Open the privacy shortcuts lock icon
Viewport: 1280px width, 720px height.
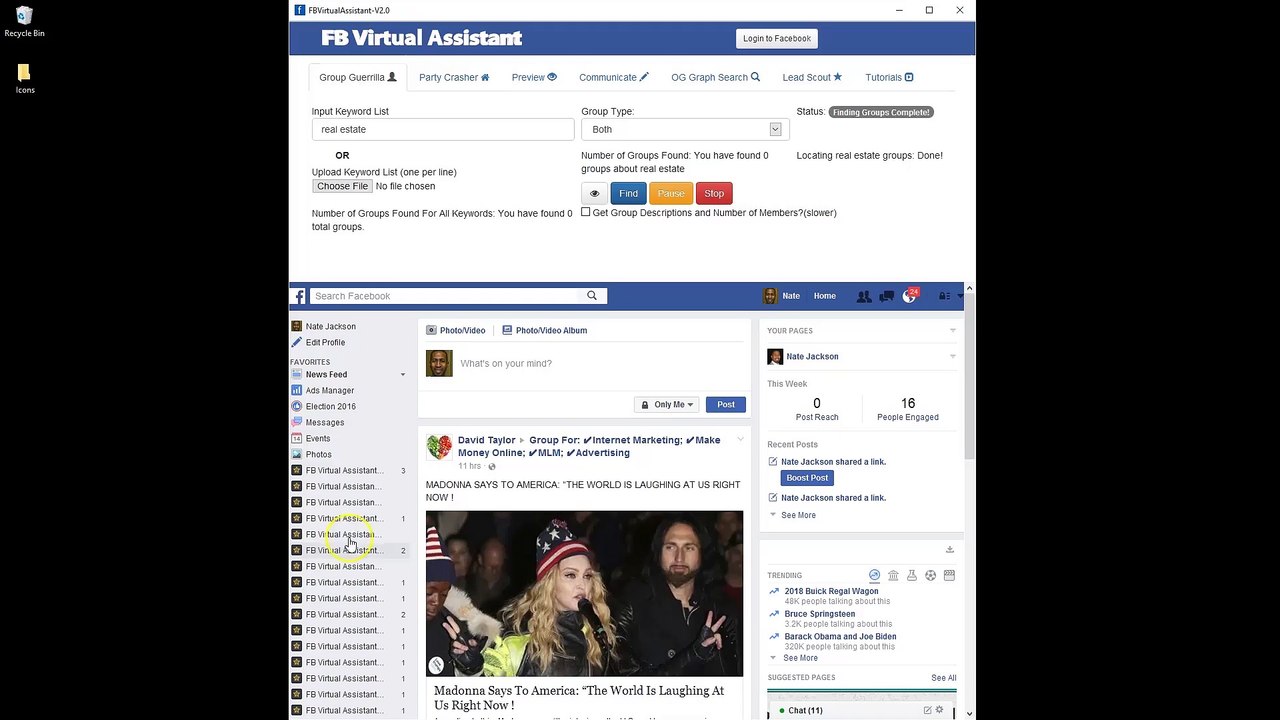pyautogui.click(x=943, y=296)
